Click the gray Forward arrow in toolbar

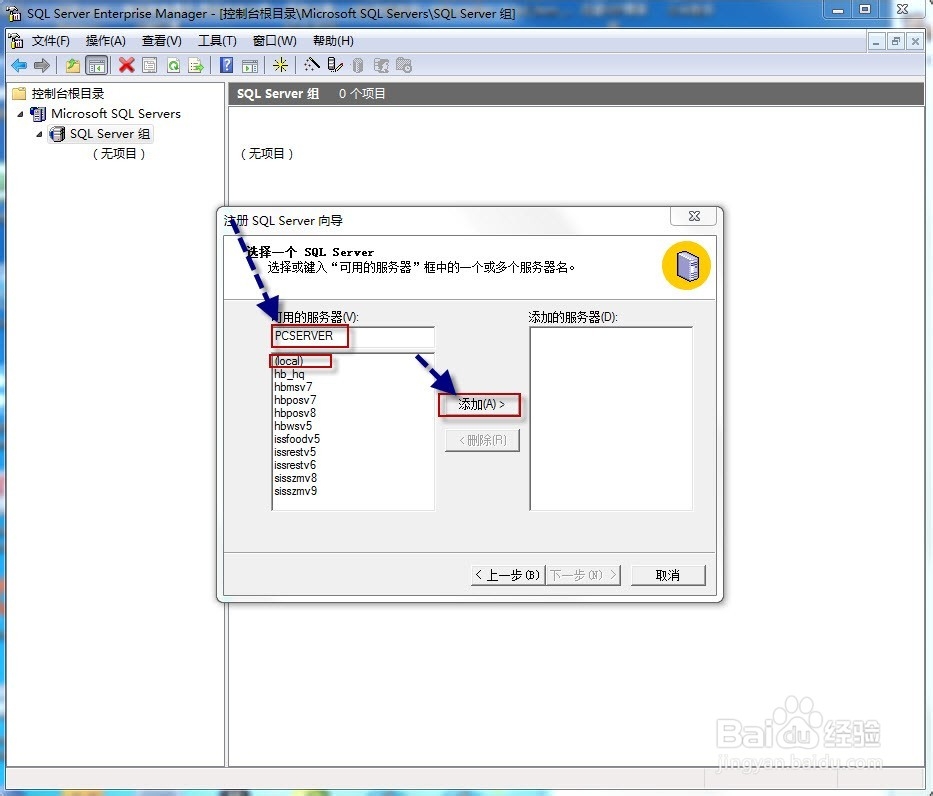coord(42,65)
